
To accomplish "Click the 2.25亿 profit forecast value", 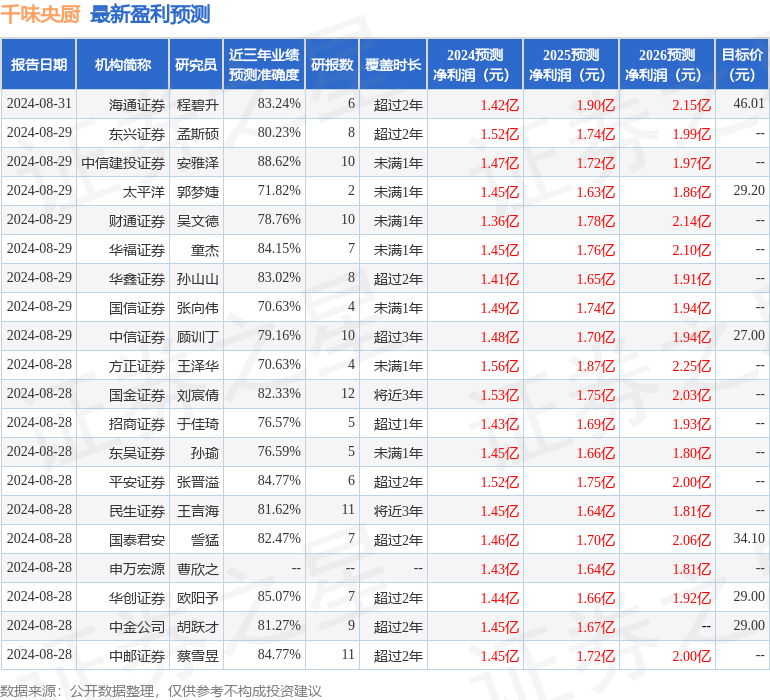I will coord(691,366).
